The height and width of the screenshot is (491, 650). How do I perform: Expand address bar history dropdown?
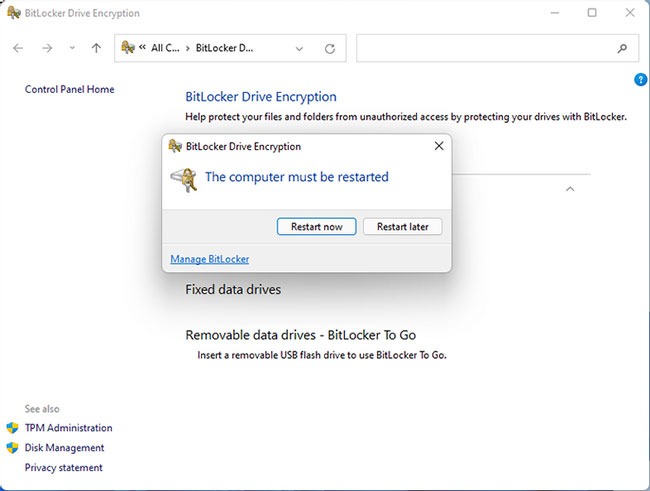coord(299,49)
